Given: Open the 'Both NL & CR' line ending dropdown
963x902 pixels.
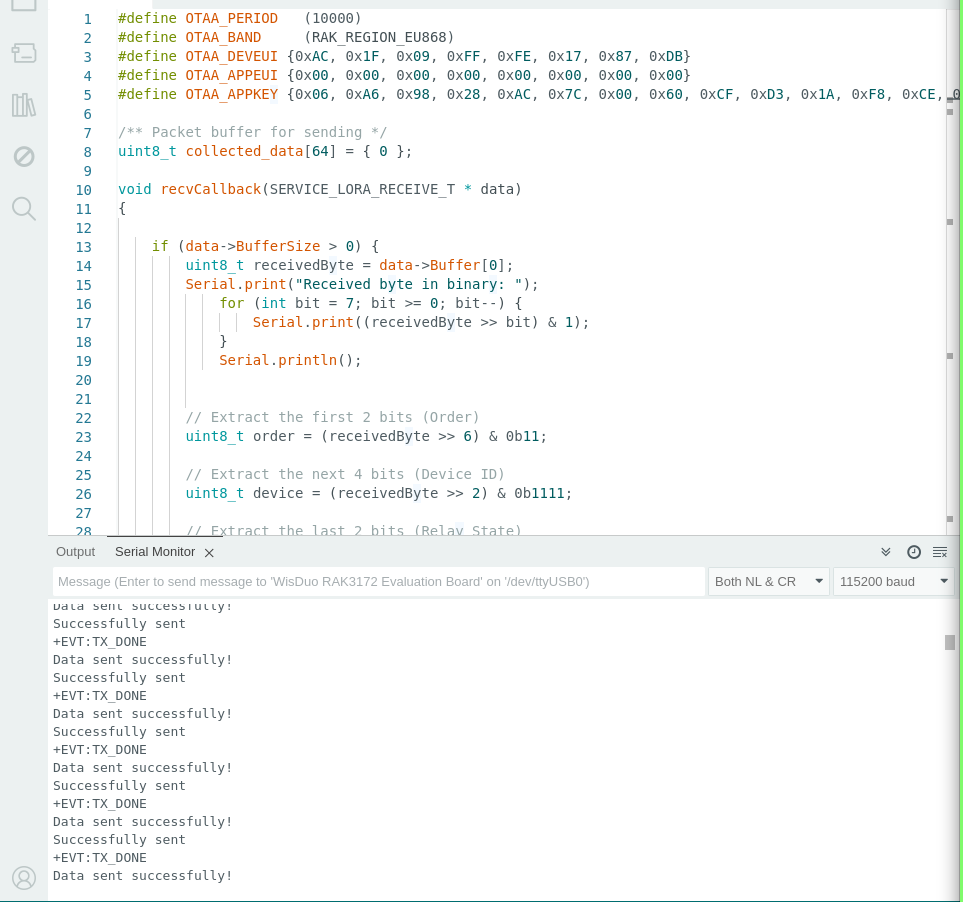Looking at the screenshot, I should (768, 582).
